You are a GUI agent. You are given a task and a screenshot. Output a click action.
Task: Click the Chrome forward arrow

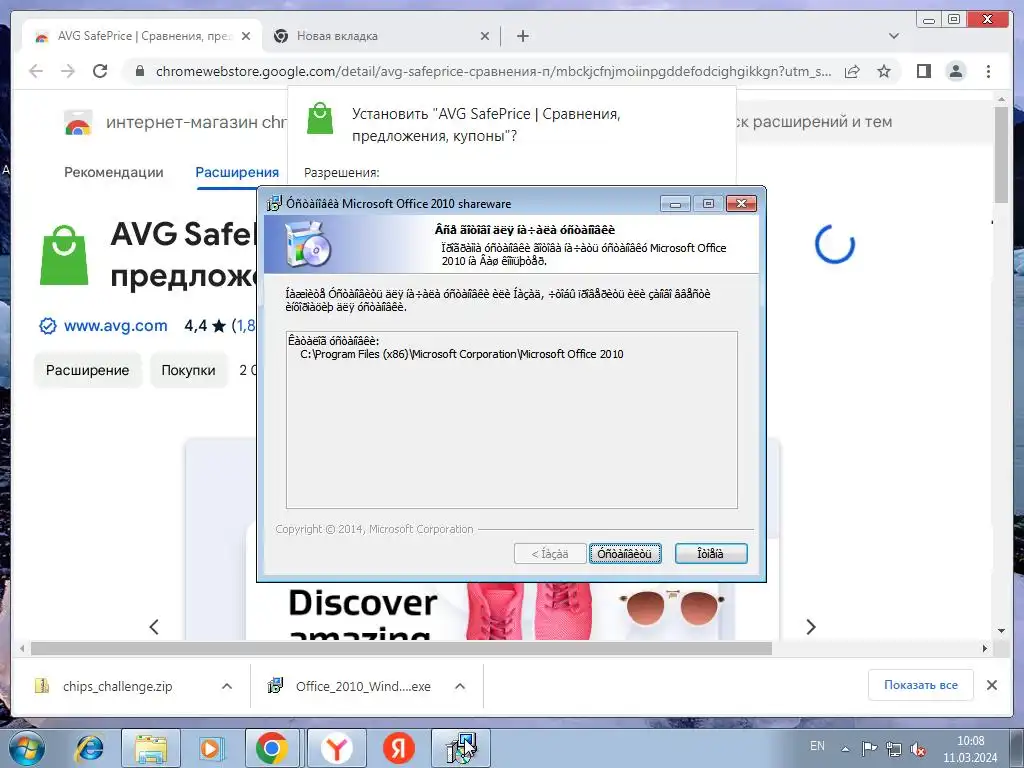point(68,71)
